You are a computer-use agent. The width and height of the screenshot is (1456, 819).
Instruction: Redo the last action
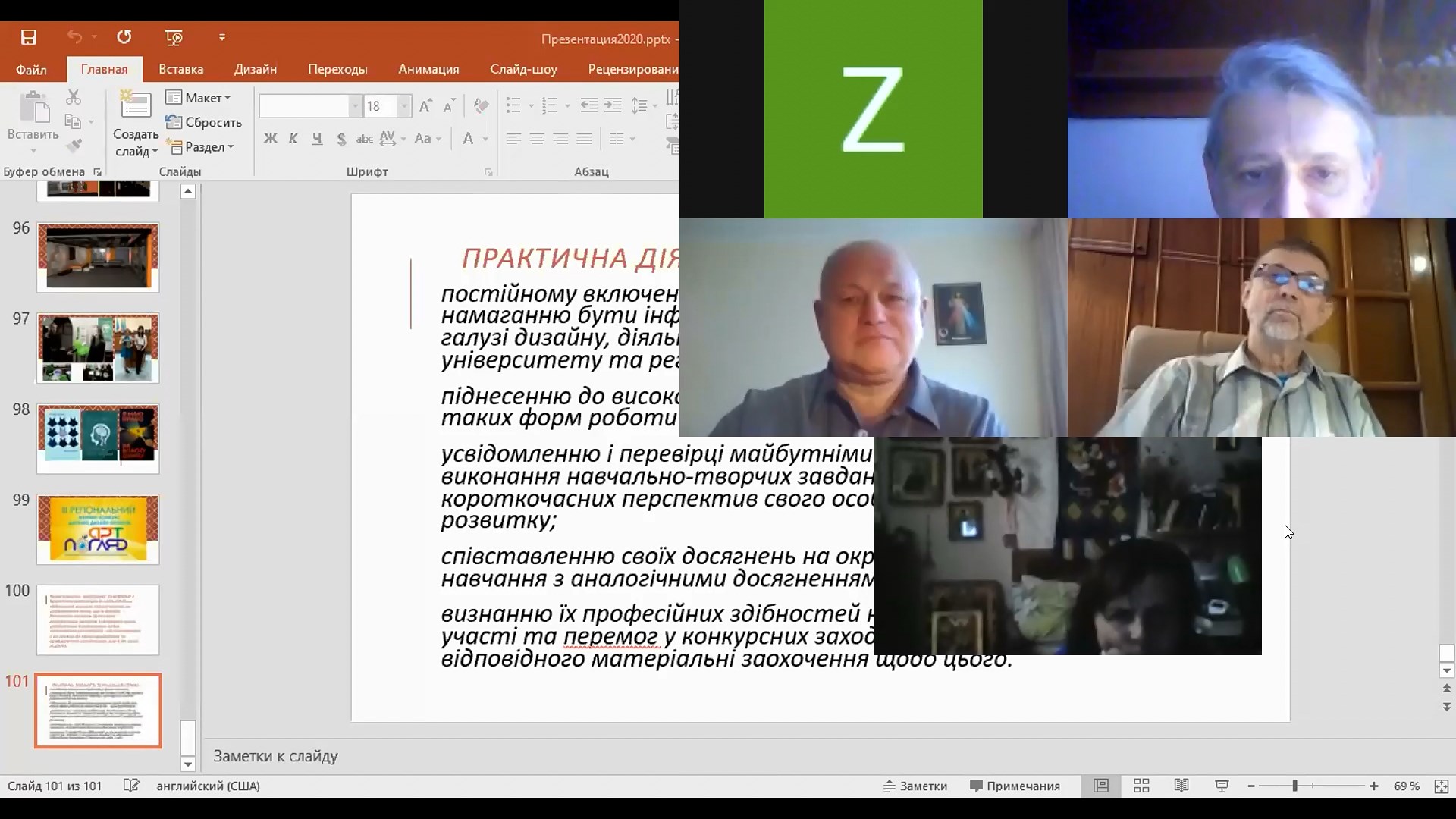point(124,37)
